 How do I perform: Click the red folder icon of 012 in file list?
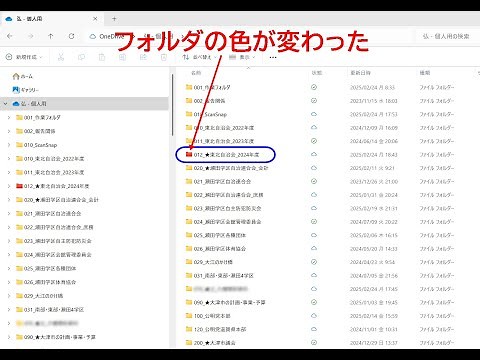[189, 154]
